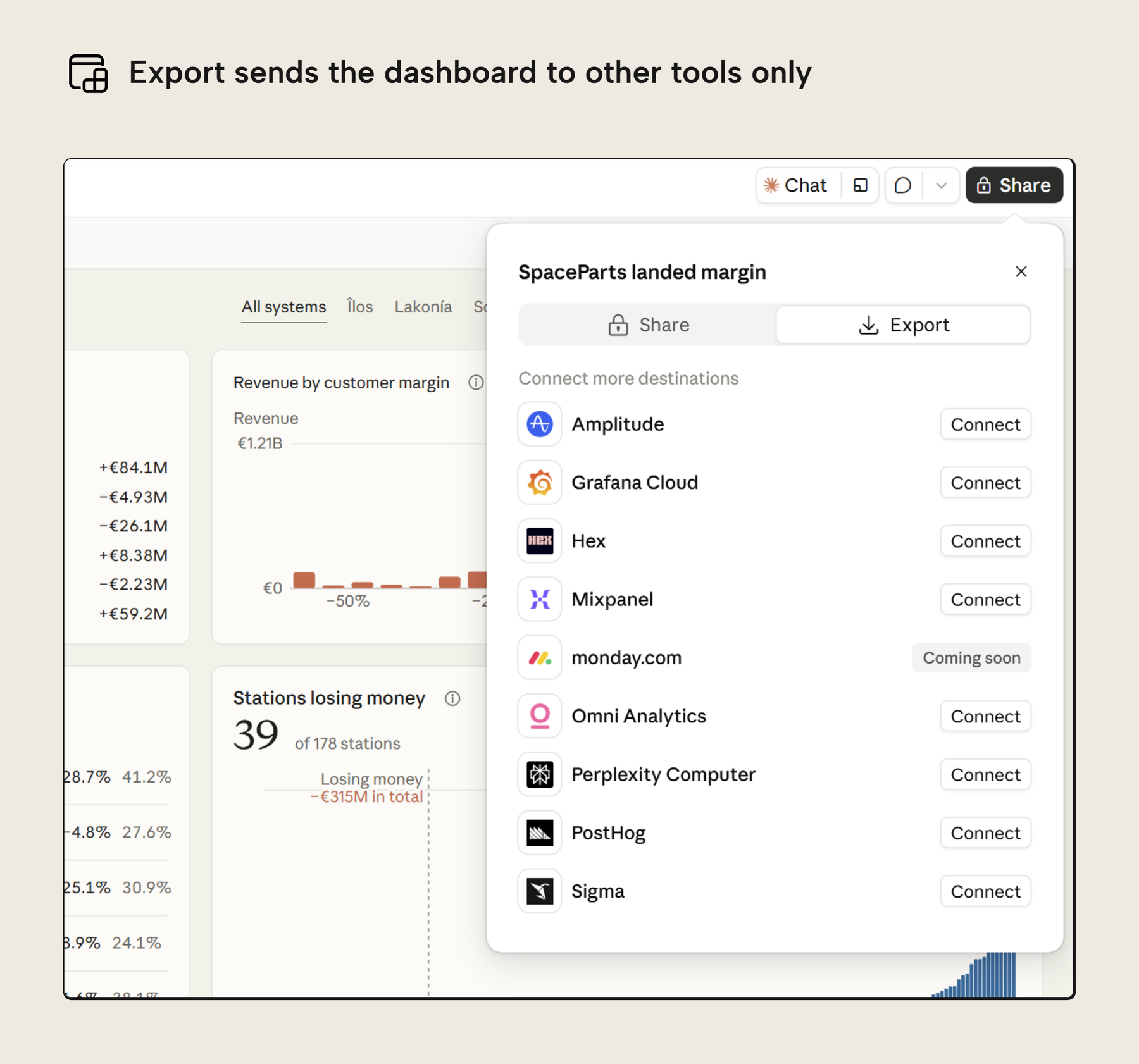Click the lock icon on the Share button
Image resolution: width=1139 pixels, height=1064 pixels.
(x=983, y=185)
